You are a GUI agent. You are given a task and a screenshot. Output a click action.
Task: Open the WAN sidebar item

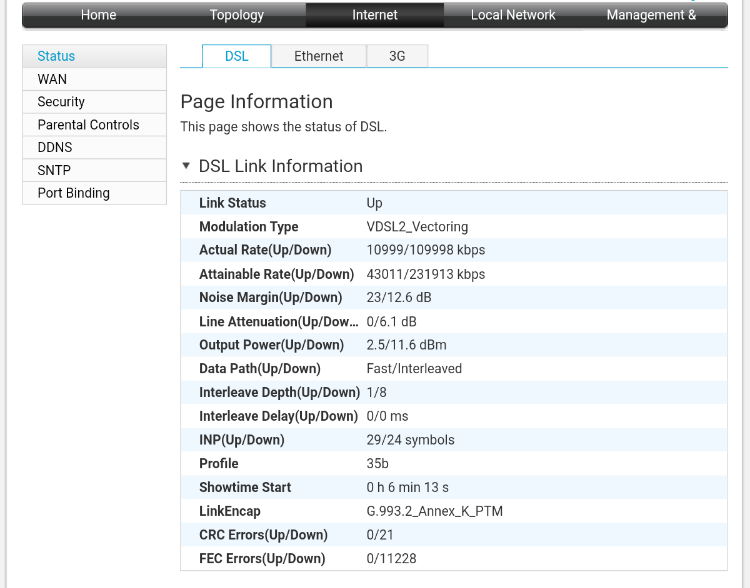click(x=94, y=79)
